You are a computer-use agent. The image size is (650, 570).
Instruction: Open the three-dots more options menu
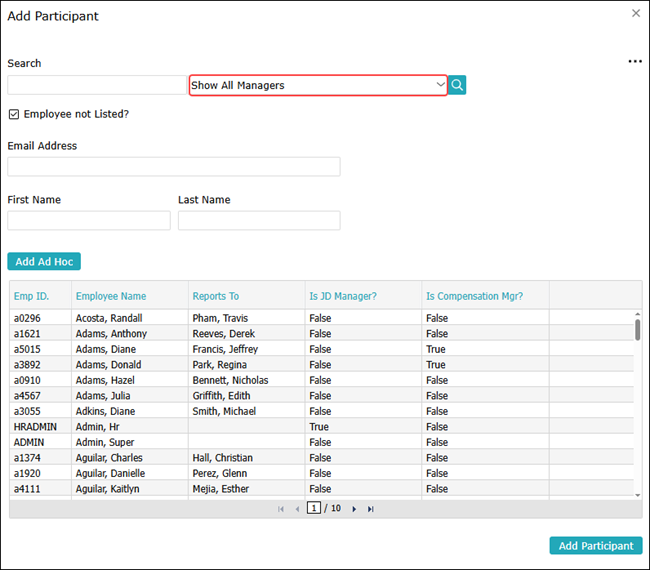(x=635, y=62)
